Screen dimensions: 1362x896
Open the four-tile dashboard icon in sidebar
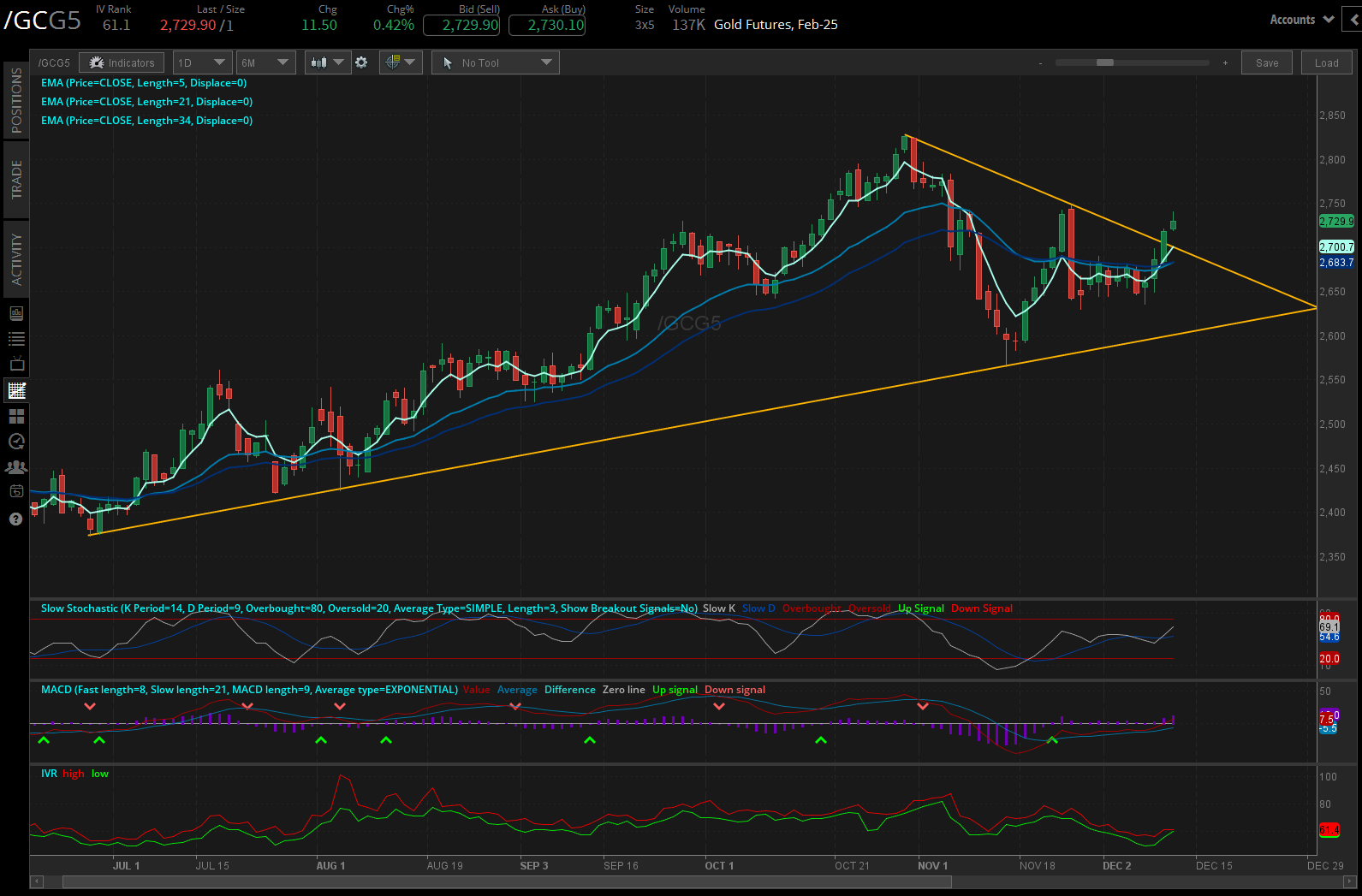click(16, 416)
